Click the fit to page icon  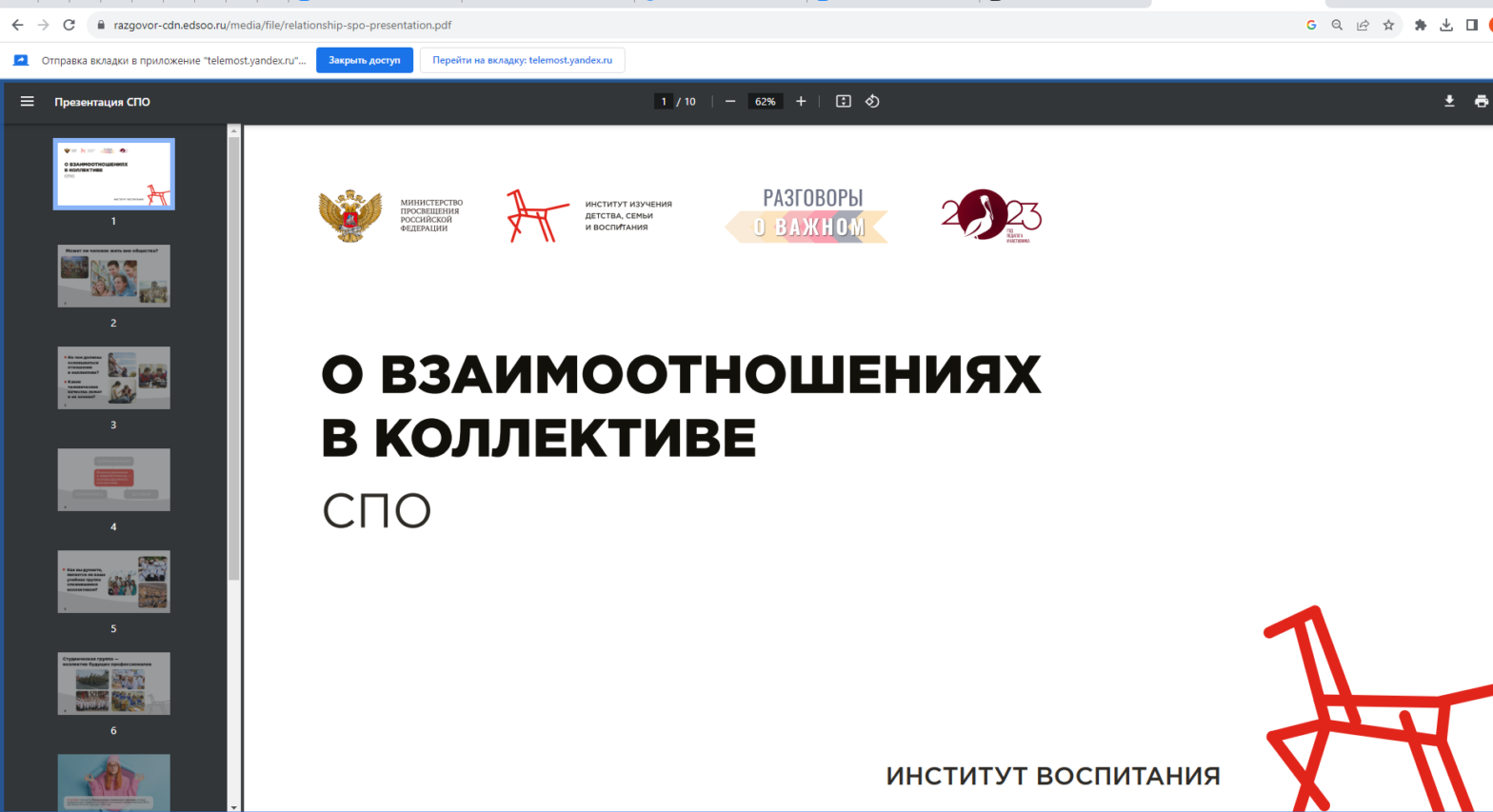(843, 102)
